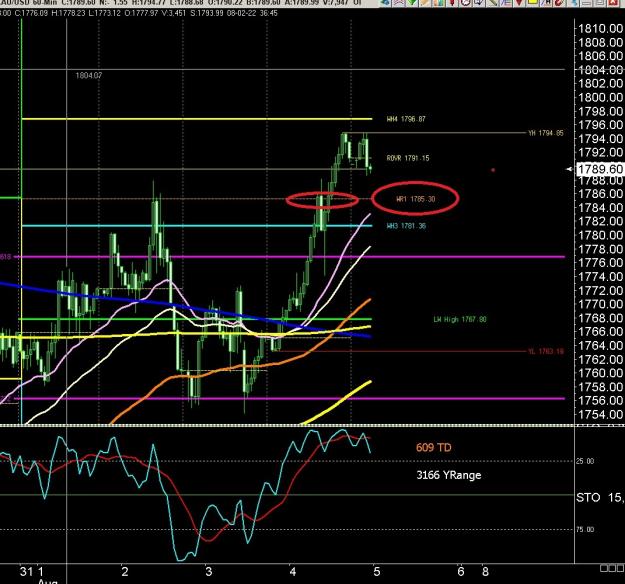The height and width of the screenshot is (584, 625).
Task: Click the LW High 1767.80 label
Action: [460, 319]
